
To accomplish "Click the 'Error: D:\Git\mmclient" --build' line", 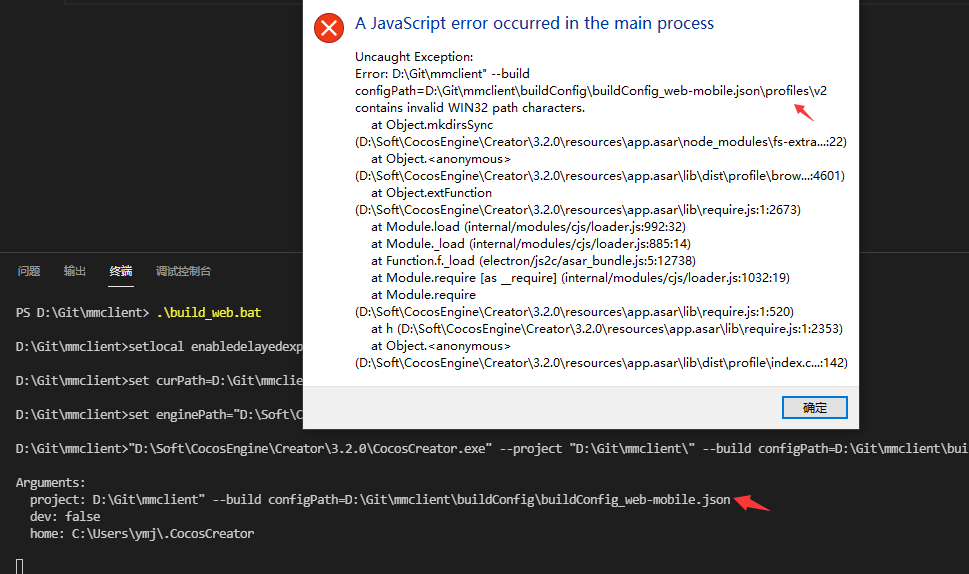I will [x=442, y=74].
